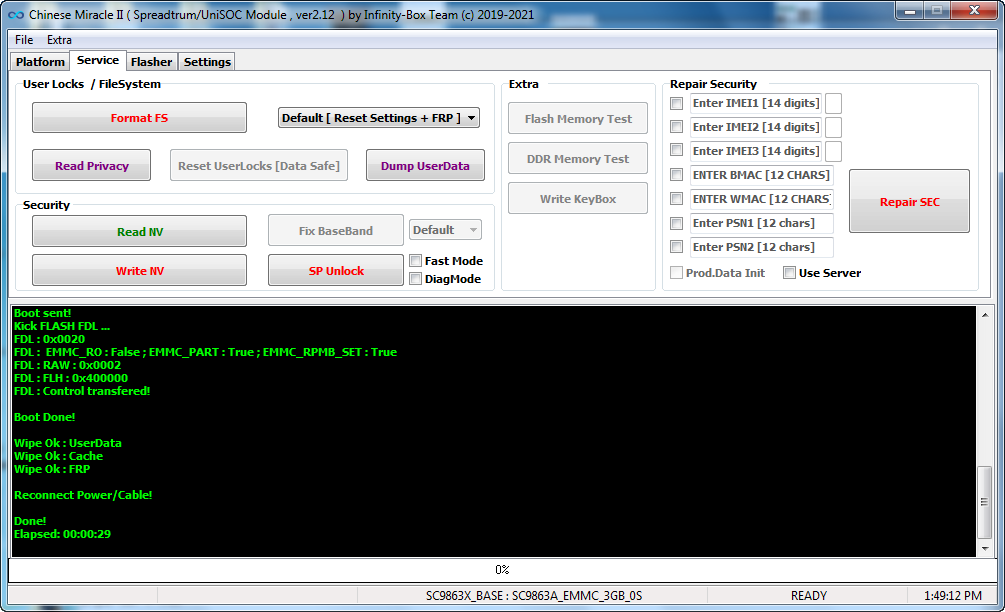Click the small check-digit box after IMEI2
This screenshot has height=612, width=1005.
[833, 127]
